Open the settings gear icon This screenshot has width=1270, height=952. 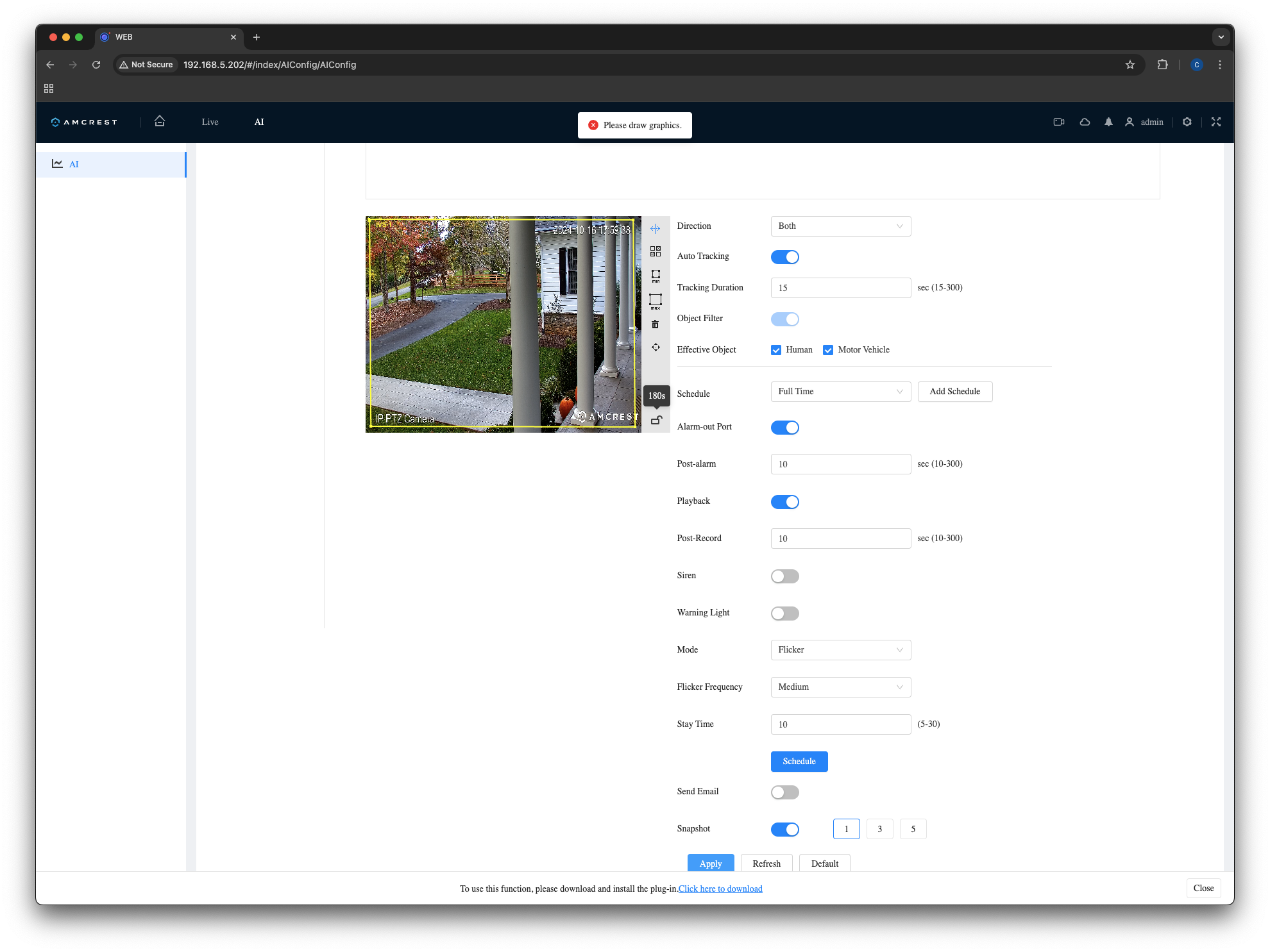click(1187, 122)
